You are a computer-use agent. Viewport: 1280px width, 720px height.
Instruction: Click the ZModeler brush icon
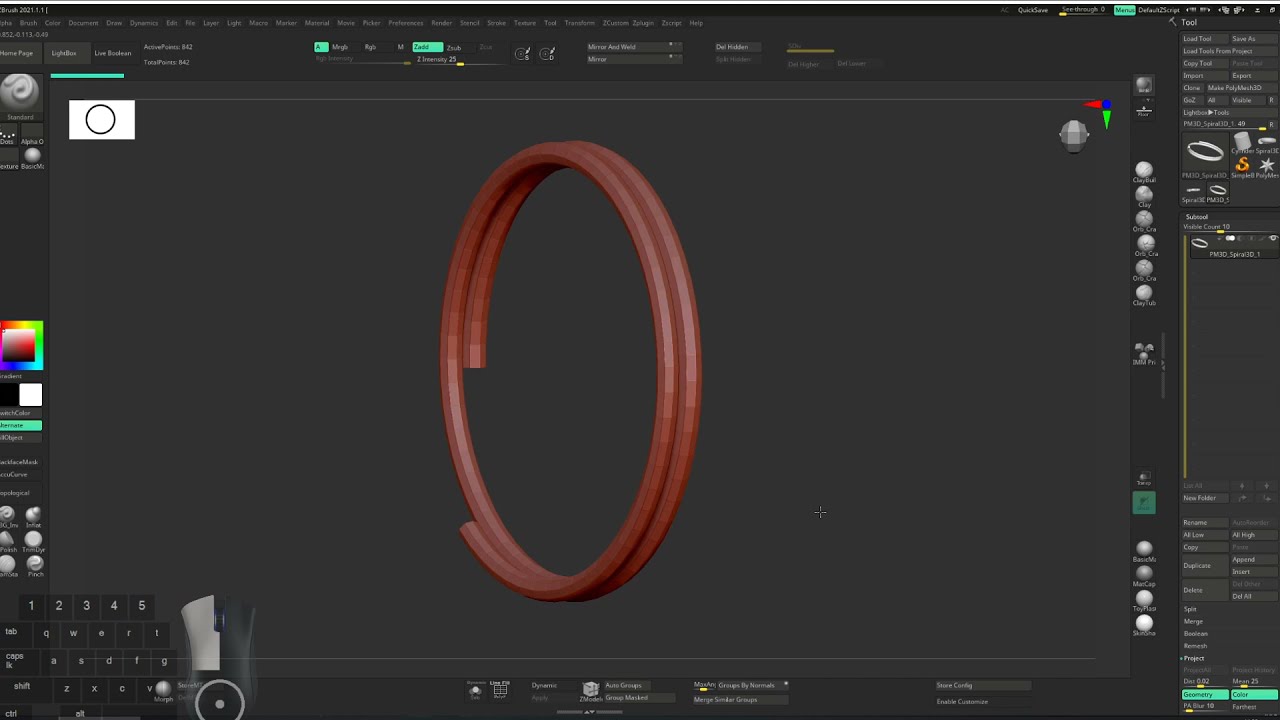coord(590,690)
